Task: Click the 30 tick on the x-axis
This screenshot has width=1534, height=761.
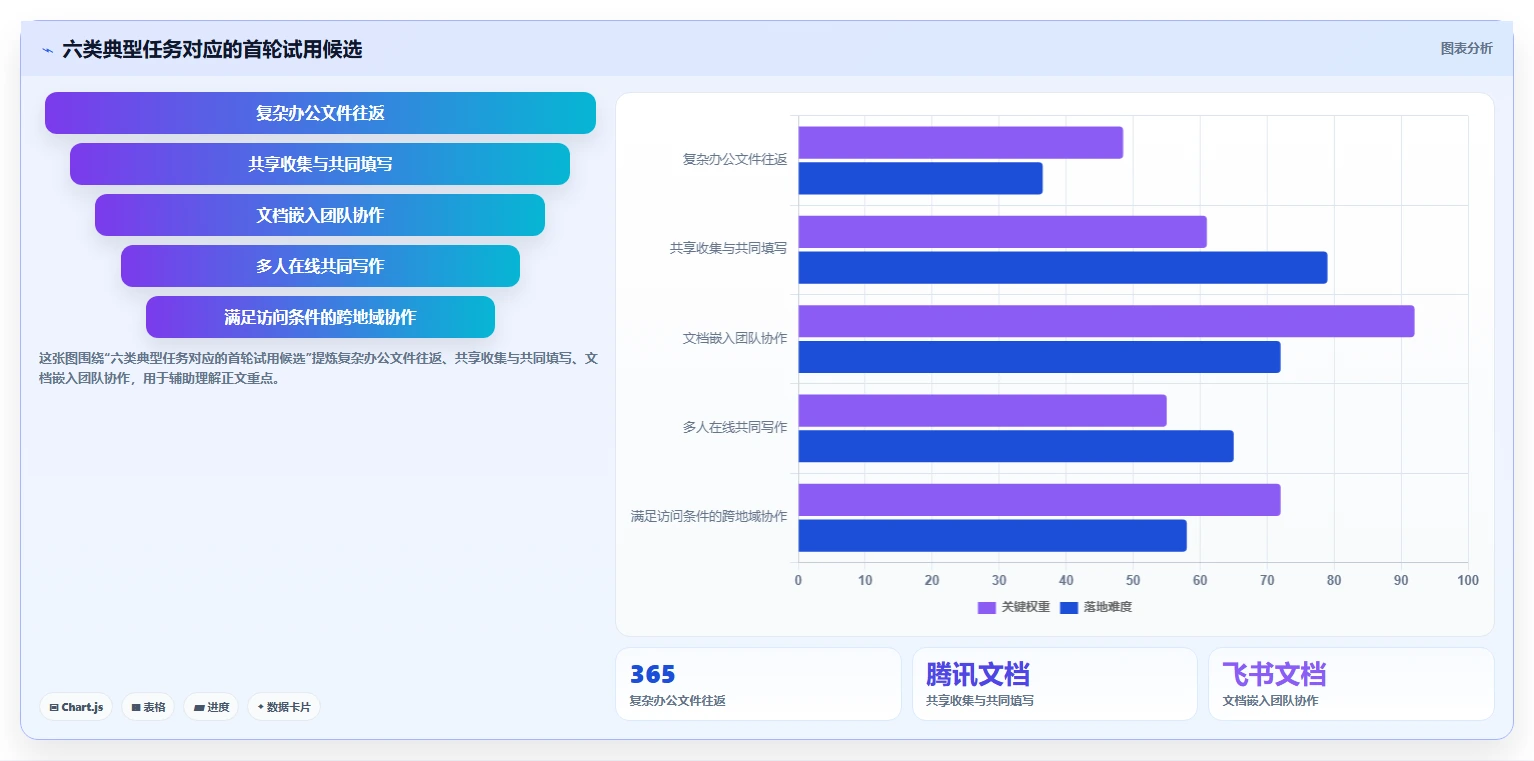Action: (x=999, y=580)
